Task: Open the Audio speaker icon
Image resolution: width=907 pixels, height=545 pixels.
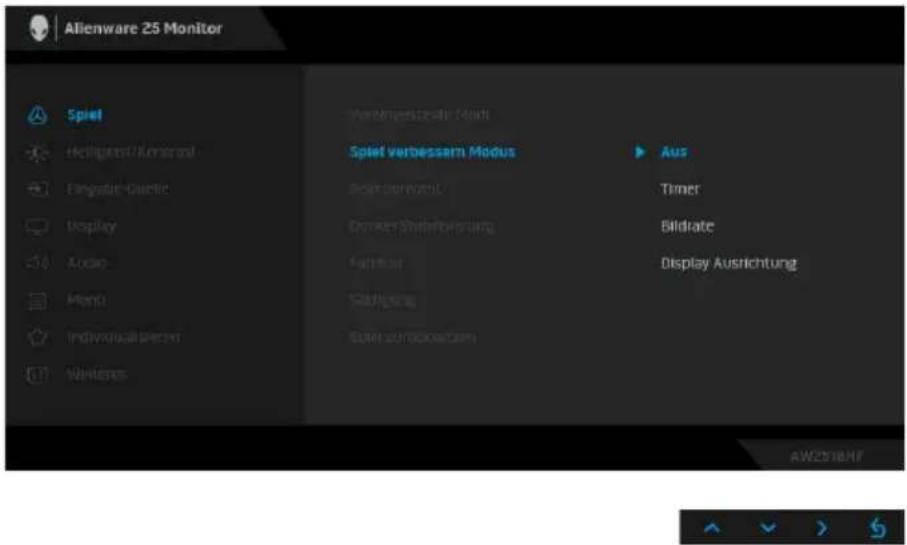Action: [x=38, y=263]
